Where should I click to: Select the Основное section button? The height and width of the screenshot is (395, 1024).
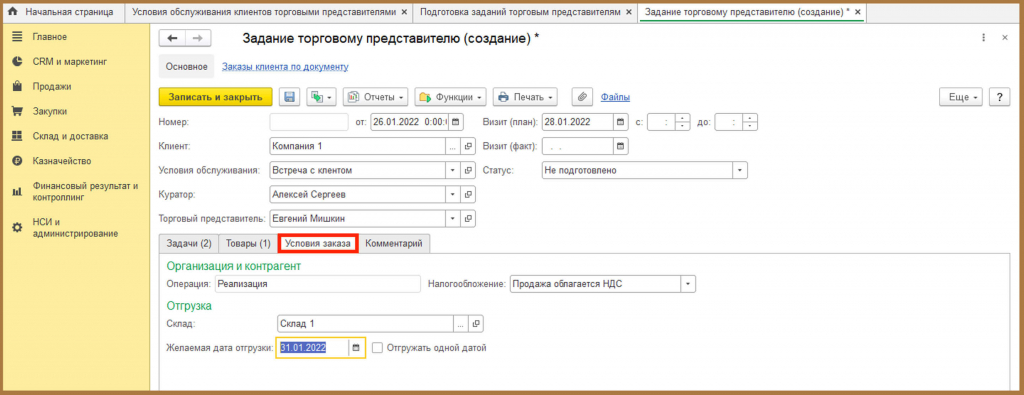[x=186, y=67]
